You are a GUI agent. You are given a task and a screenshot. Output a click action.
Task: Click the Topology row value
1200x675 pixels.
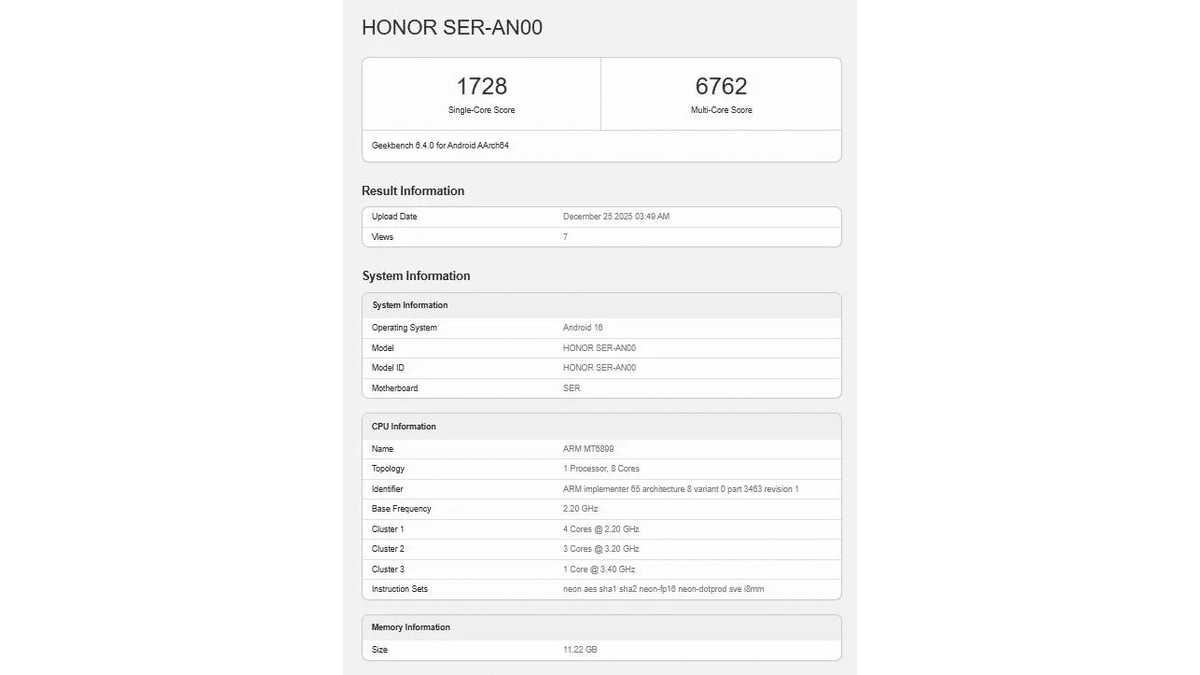pyautogui.click(x=601, y=469)
